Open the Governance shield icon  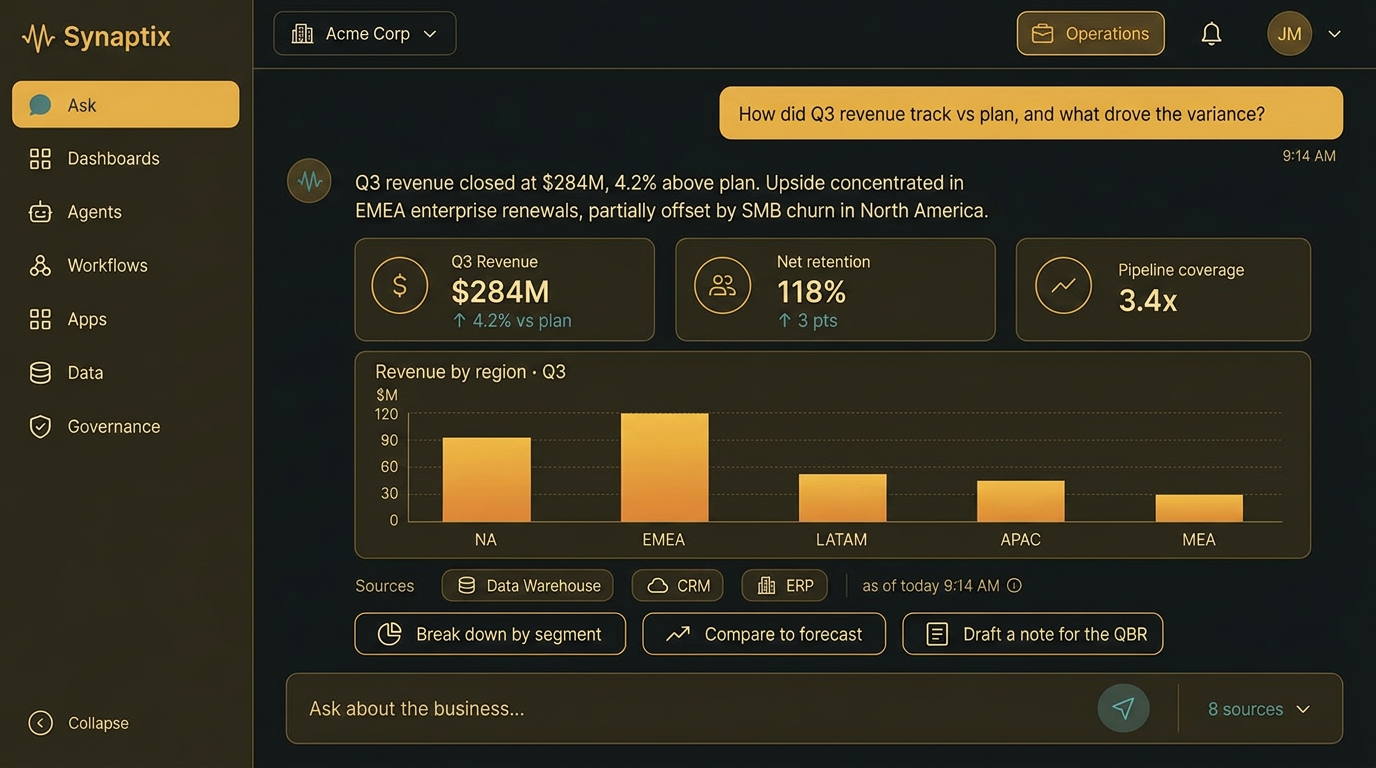point(40,426)
